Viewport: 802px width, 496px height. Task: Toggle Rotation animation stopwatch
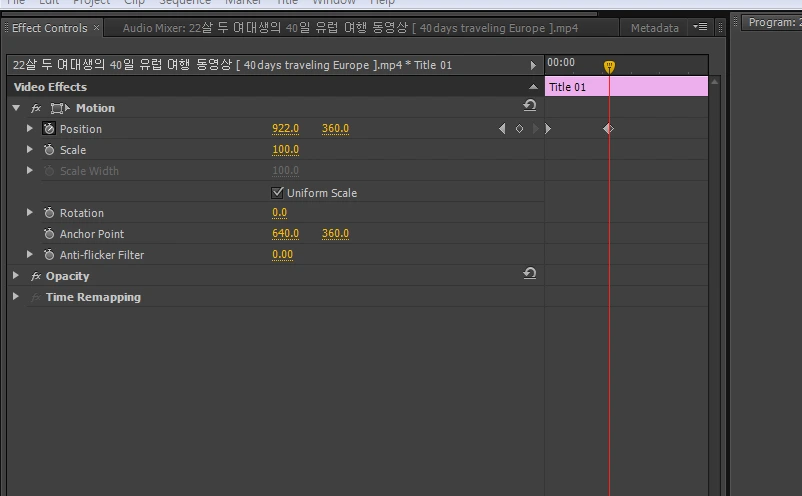(49, 213)
